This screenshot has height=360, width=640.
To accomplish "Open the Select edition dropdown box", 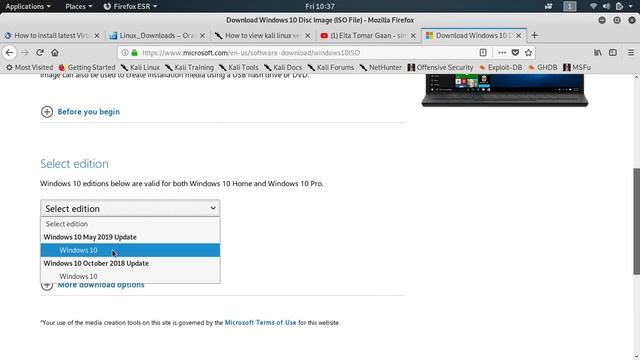I will point(130,209).
